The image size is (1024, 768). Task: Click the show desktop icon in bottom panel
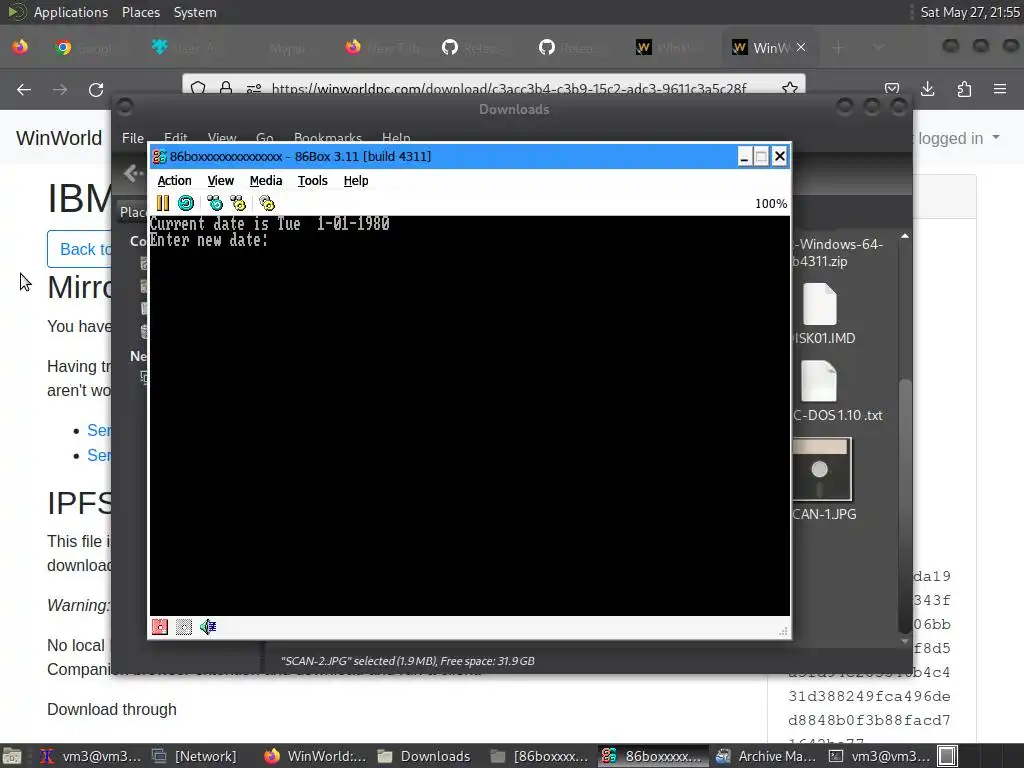[12, 756]
